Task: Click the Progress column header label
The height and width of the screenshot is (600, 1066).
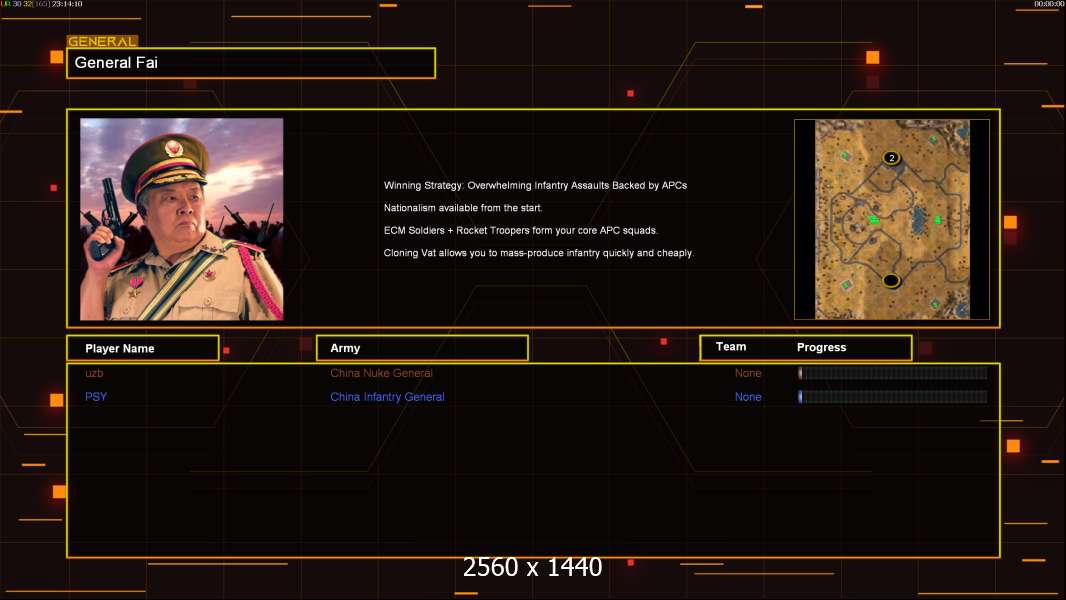Action: [x=821, y=347]
